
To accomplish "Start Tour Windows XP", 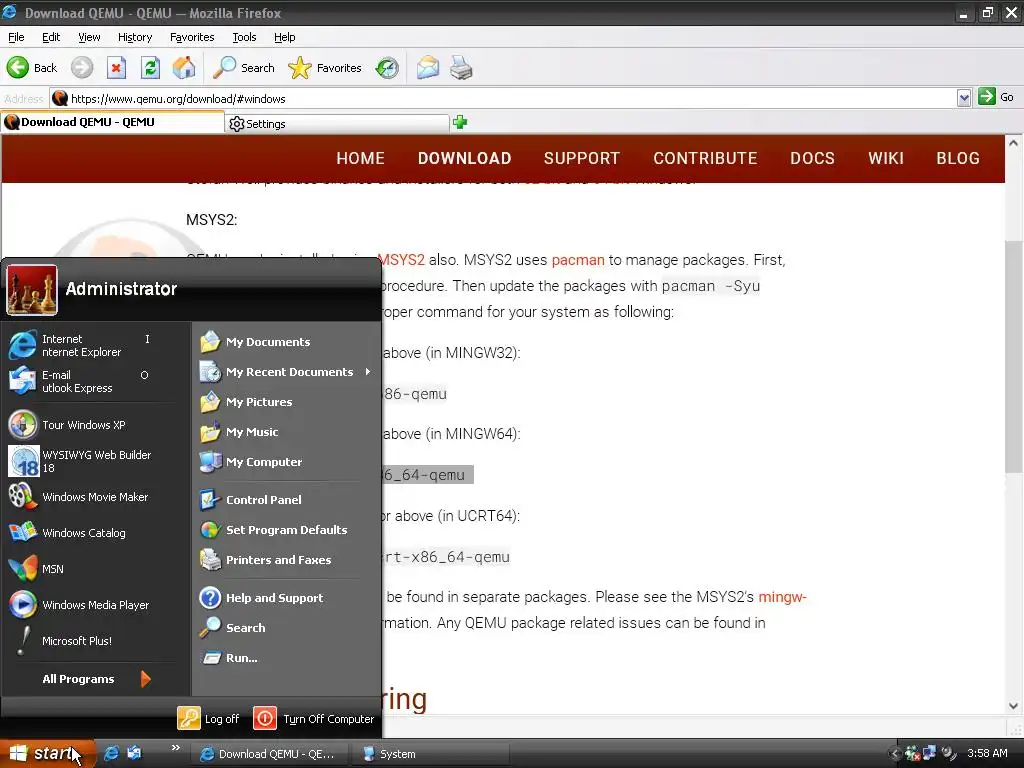I will [x=82, y=424].
